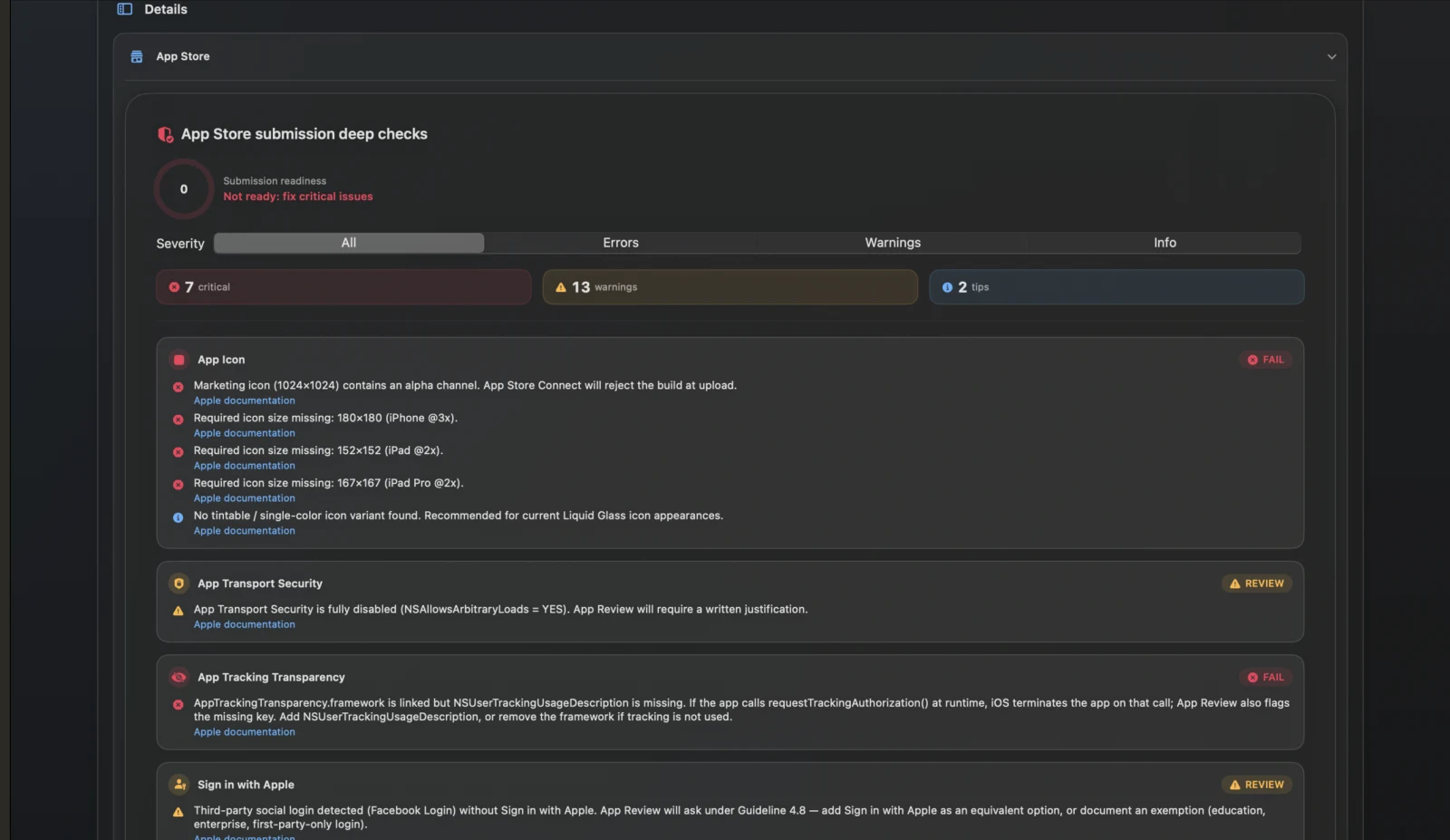Select the Errors severity tab

tap(621, 243)
